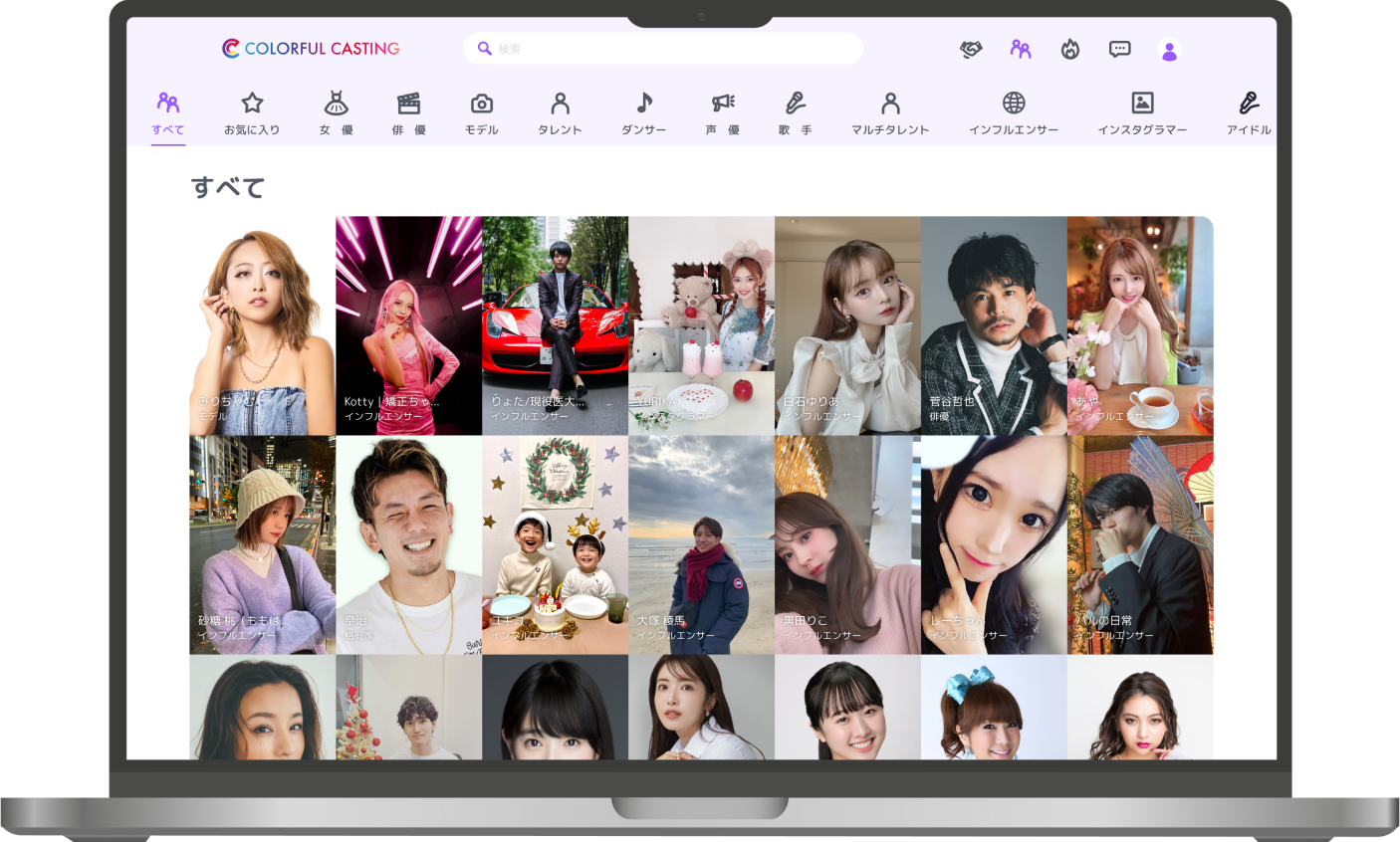Screen dimensions: 1400x842
Task: Switch to the タレント tab
Action: pyautogui.click(x=560, y=114)
